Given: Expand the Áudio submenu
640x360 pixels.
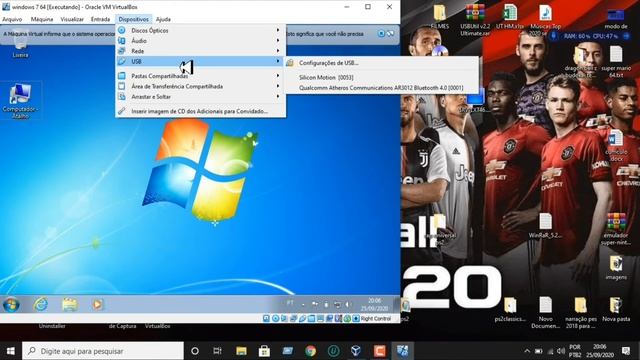Looking at the screenshot, I should click(200, 41).
